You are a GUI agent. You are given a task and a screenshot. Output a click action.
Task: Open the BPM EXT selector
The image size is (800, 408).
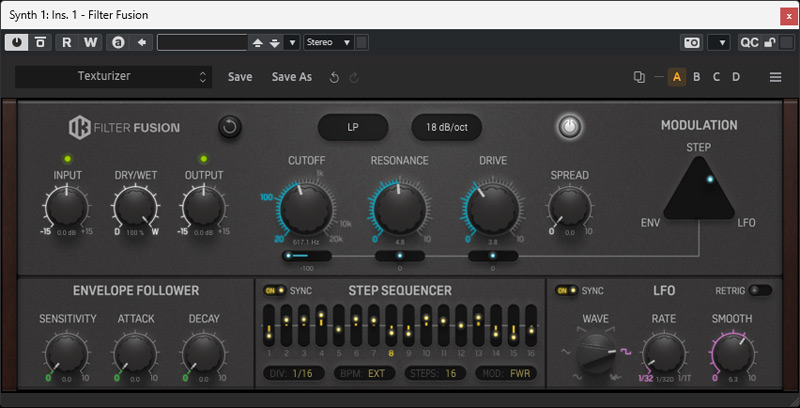coord(364,373)
